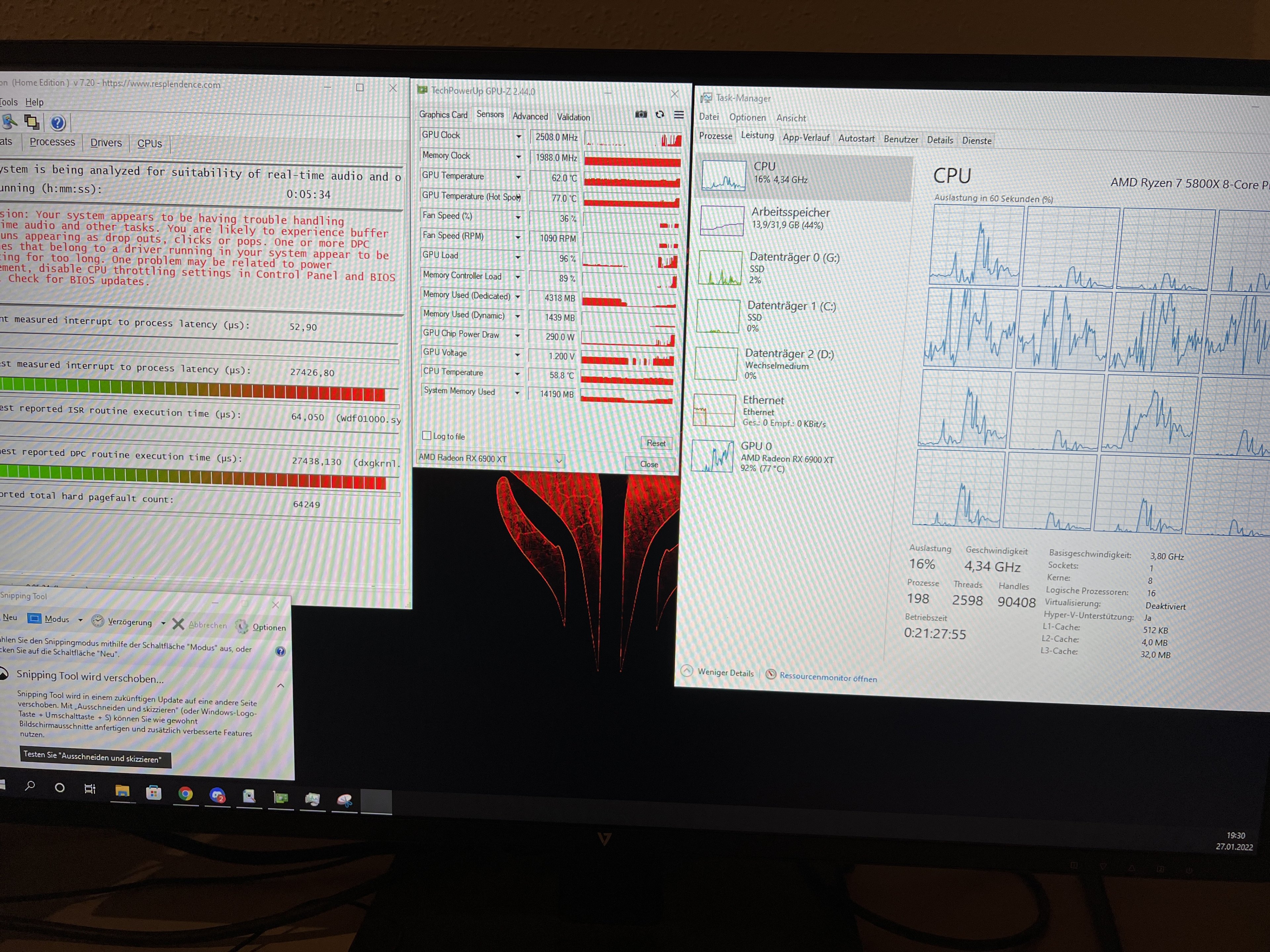Screen dimensions: 1270x952
Task: Collapse the Snipping Tool wird verschoben notice
Action: (x=281, y=685)
